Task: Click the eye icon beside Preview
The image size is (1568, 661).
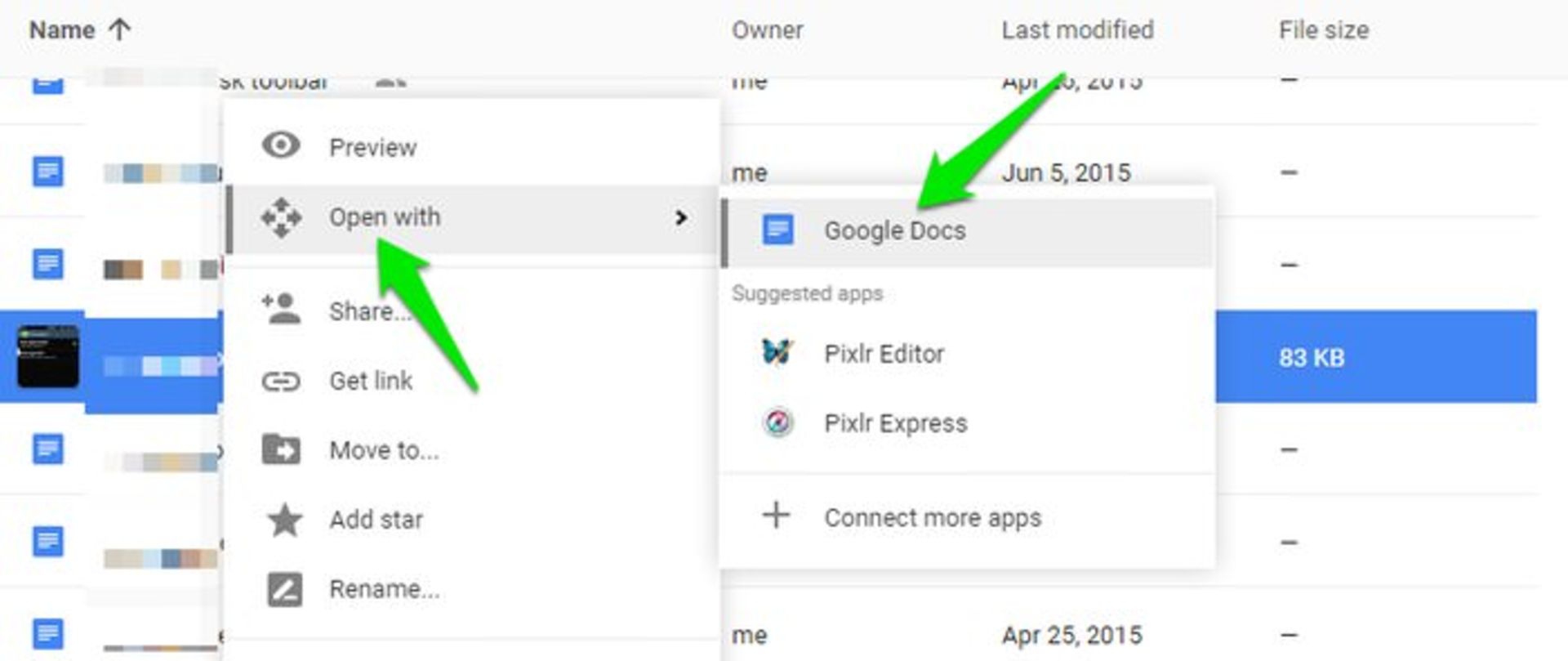Action: click(x=281, y=146)
